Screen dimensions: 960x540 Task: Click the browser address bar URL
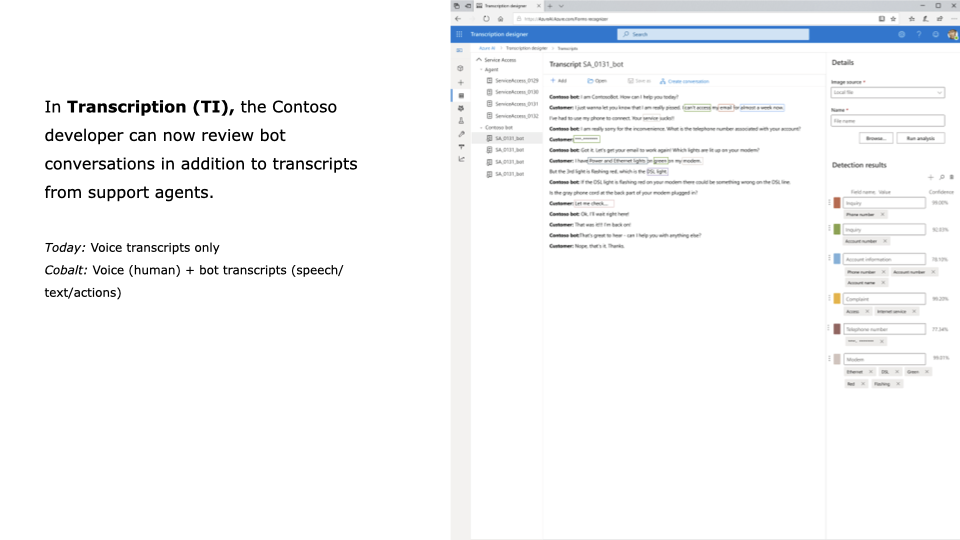coord(566,19)
